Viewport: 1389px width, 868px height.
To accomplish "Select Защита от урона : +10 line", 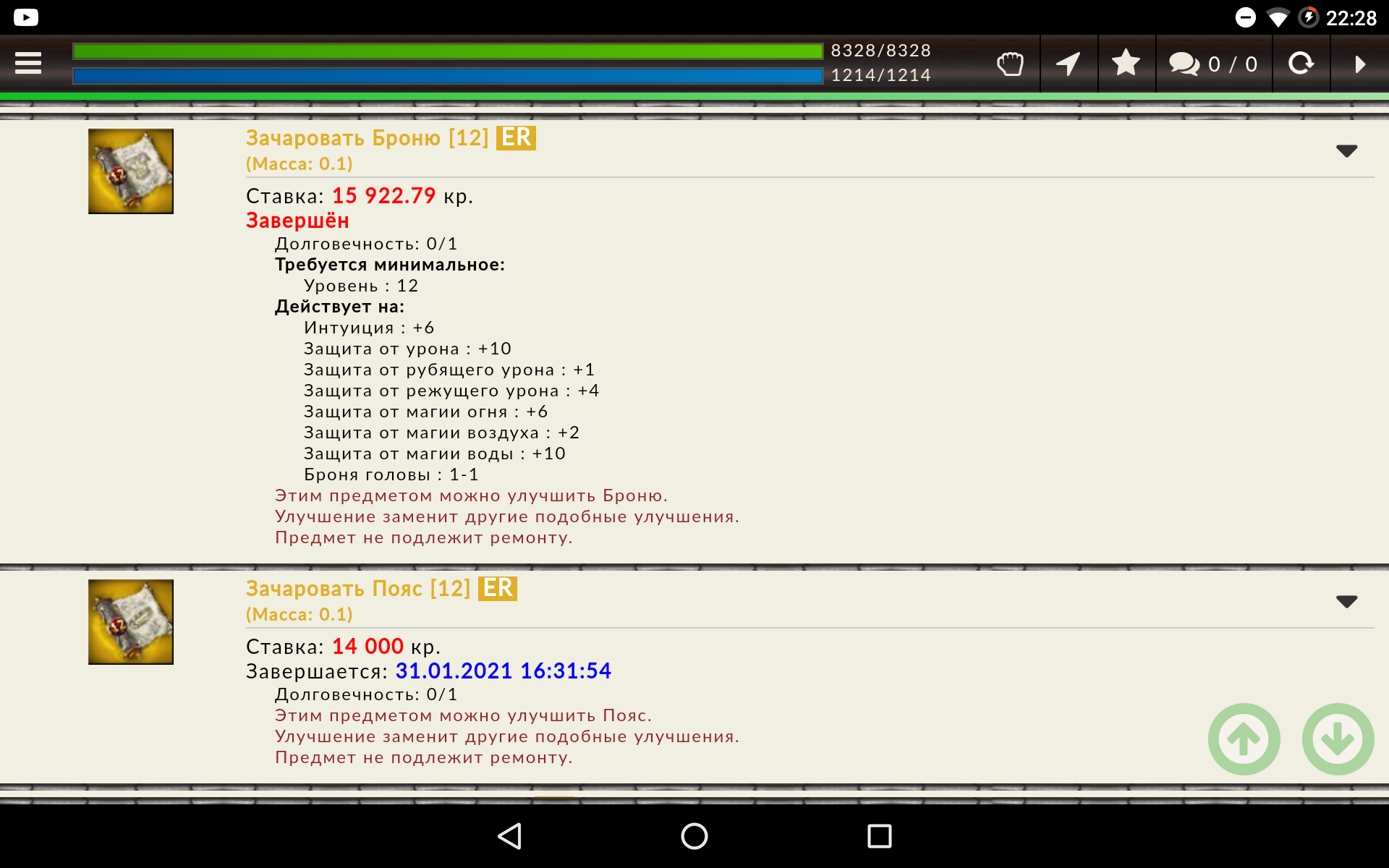I will pos(407,349).
